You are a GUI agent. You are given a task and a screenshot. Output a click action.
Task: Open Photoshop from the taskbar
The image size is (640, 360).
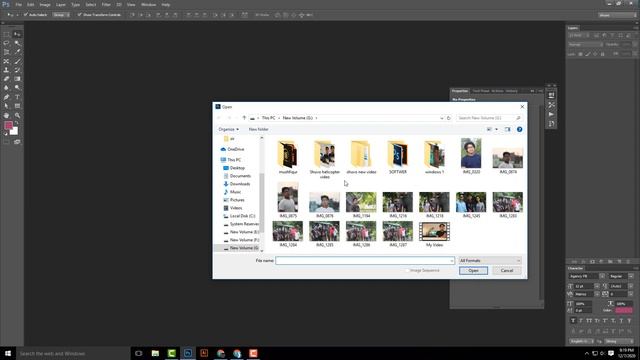[x=188, y=353]
